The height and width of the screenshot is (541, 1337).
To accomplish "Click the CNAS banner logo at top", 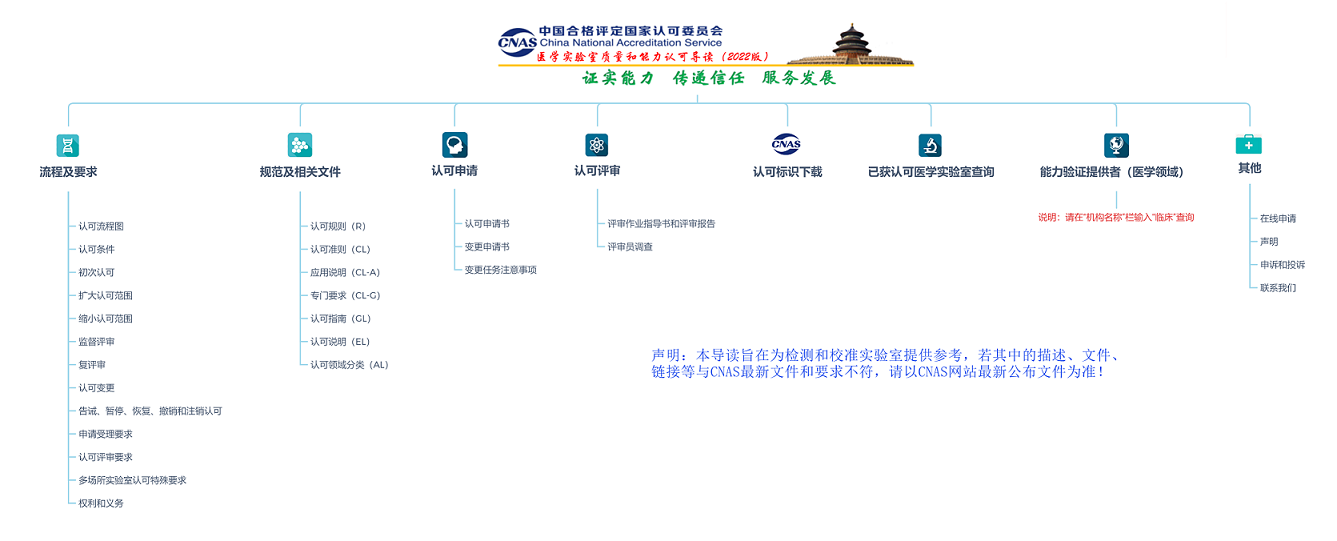I will [518, 42].
